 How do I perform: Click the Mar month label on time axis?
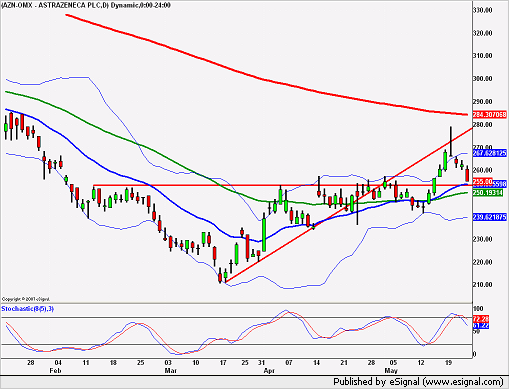[171, 371]
